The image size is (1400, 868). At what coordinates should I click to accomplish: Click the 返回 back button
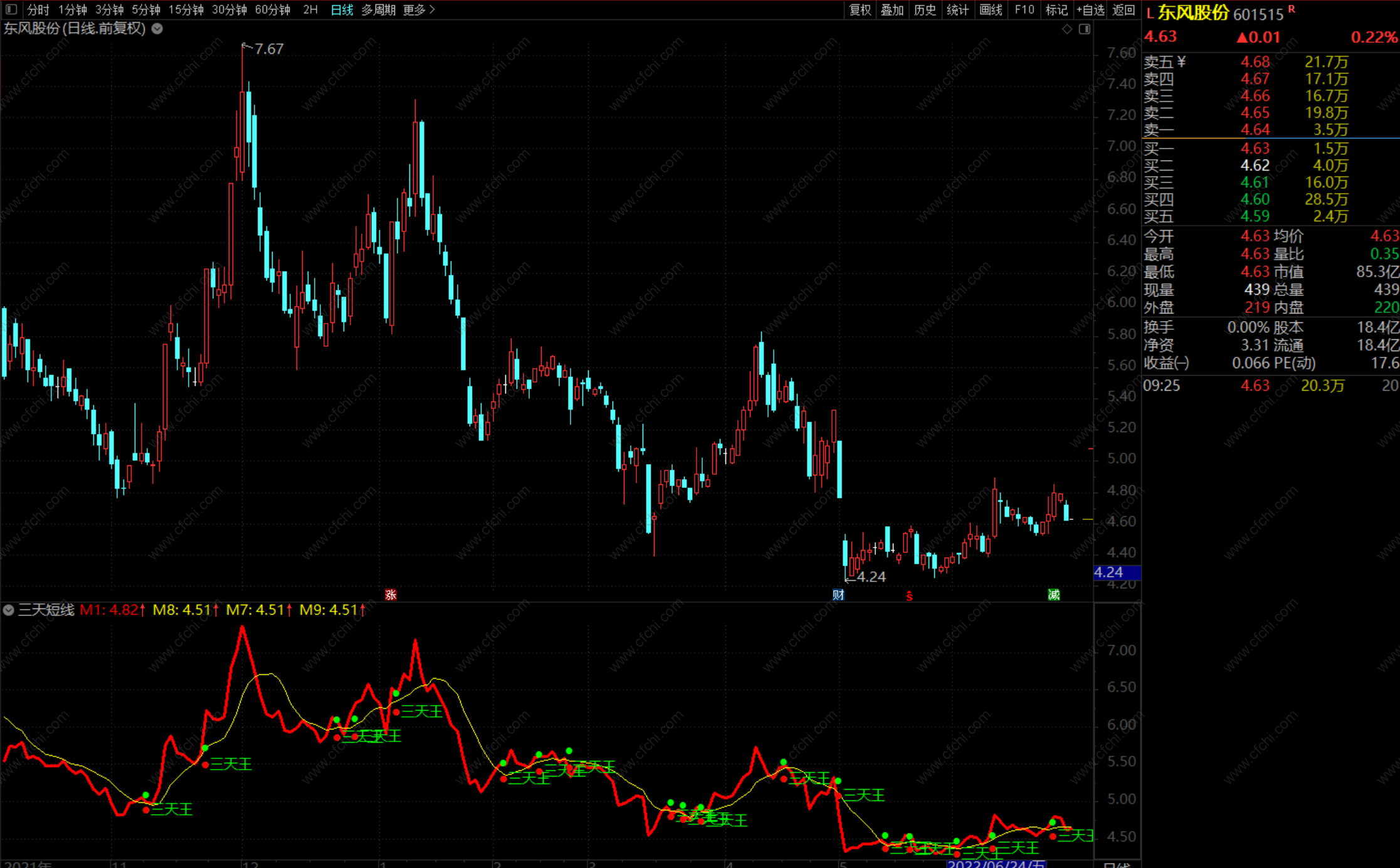click(1123, 9)
